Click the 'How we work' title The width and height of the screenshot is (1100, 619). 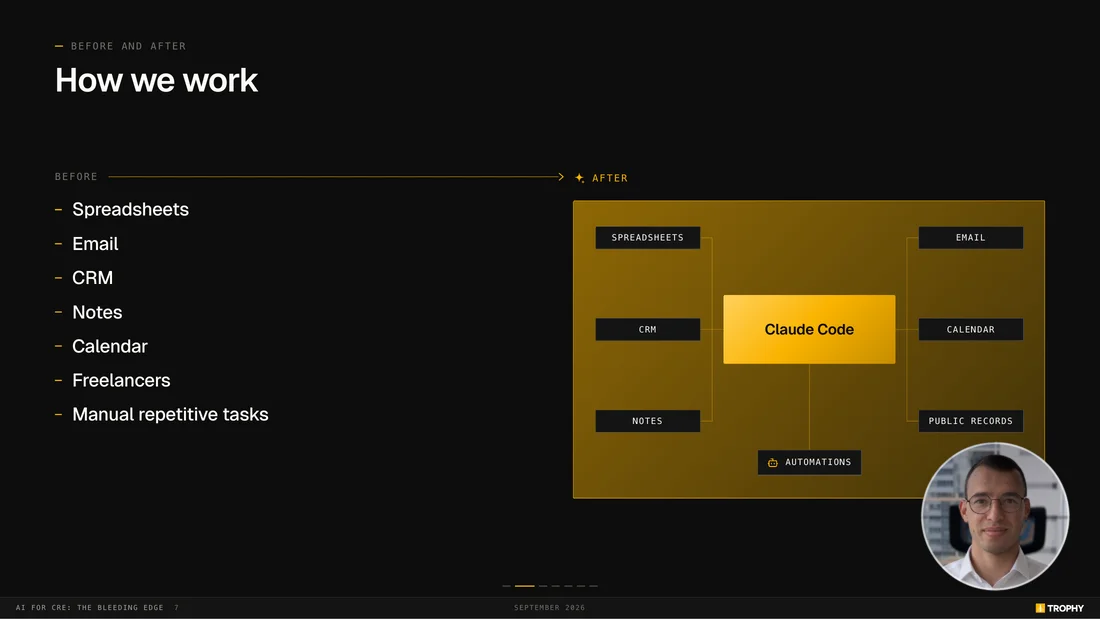tap(156, 80)
